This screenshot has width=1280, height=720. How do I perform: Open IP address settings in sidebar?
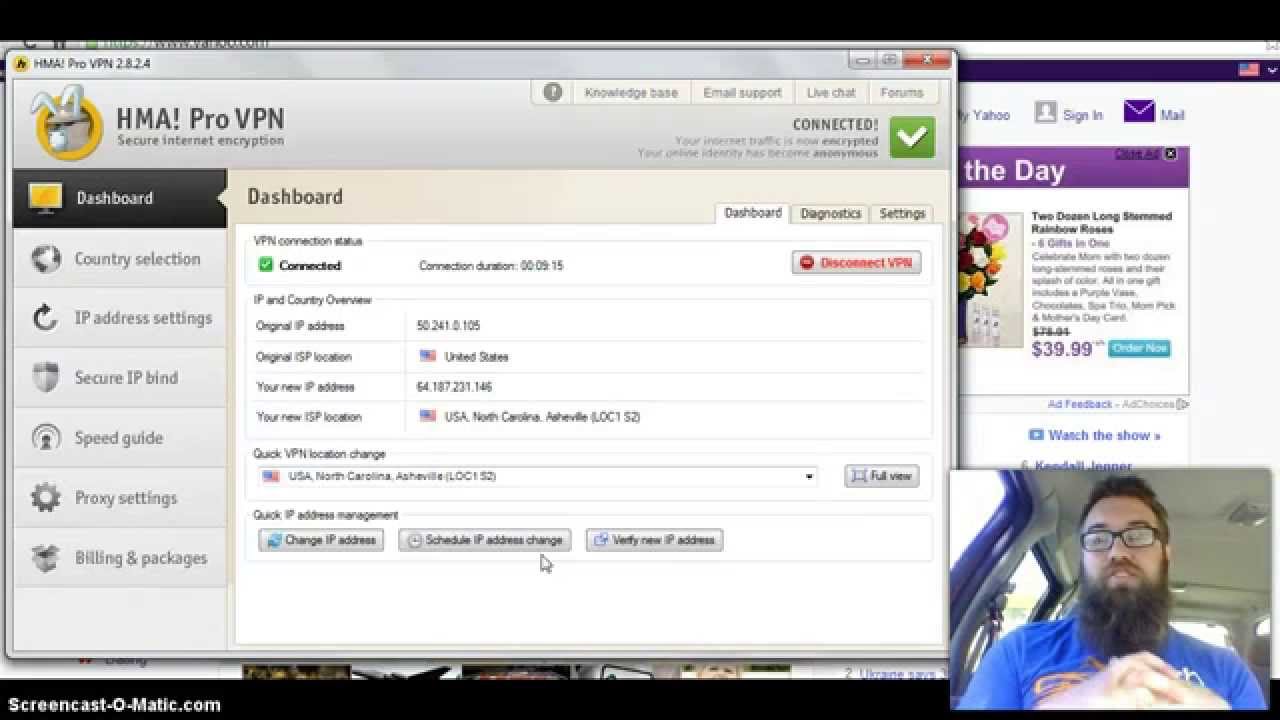pyautogui.click(x=120, y=318)
